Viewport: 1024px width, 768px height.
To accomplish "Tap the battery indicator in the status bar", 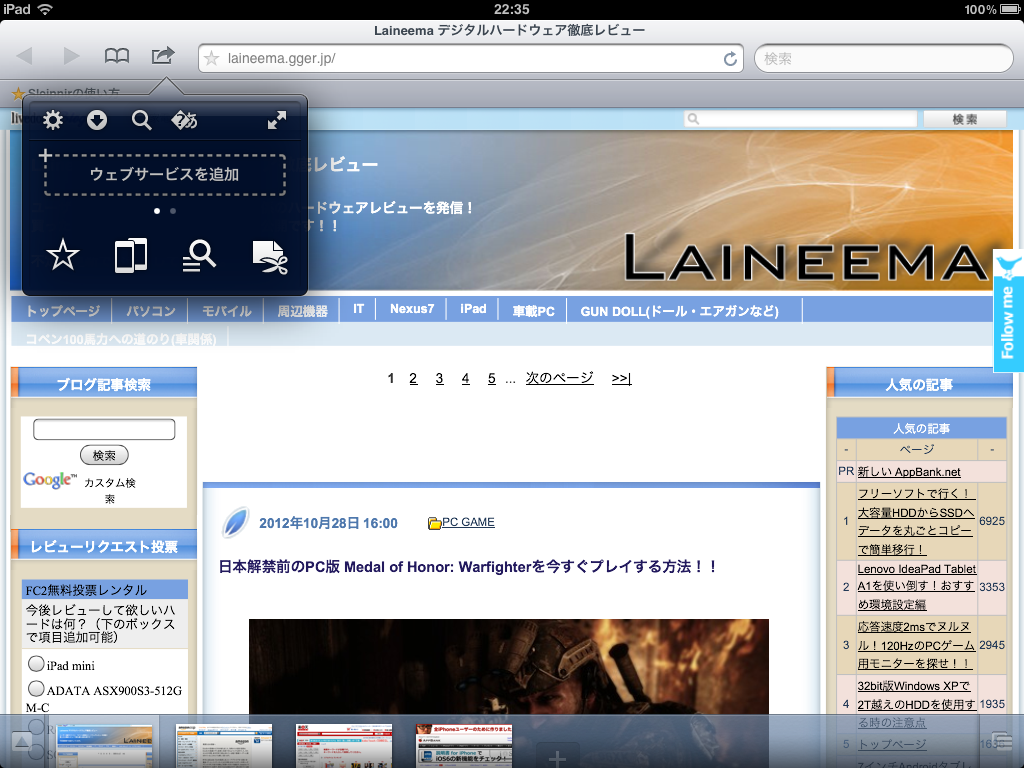I will (x=1010, y=9).
